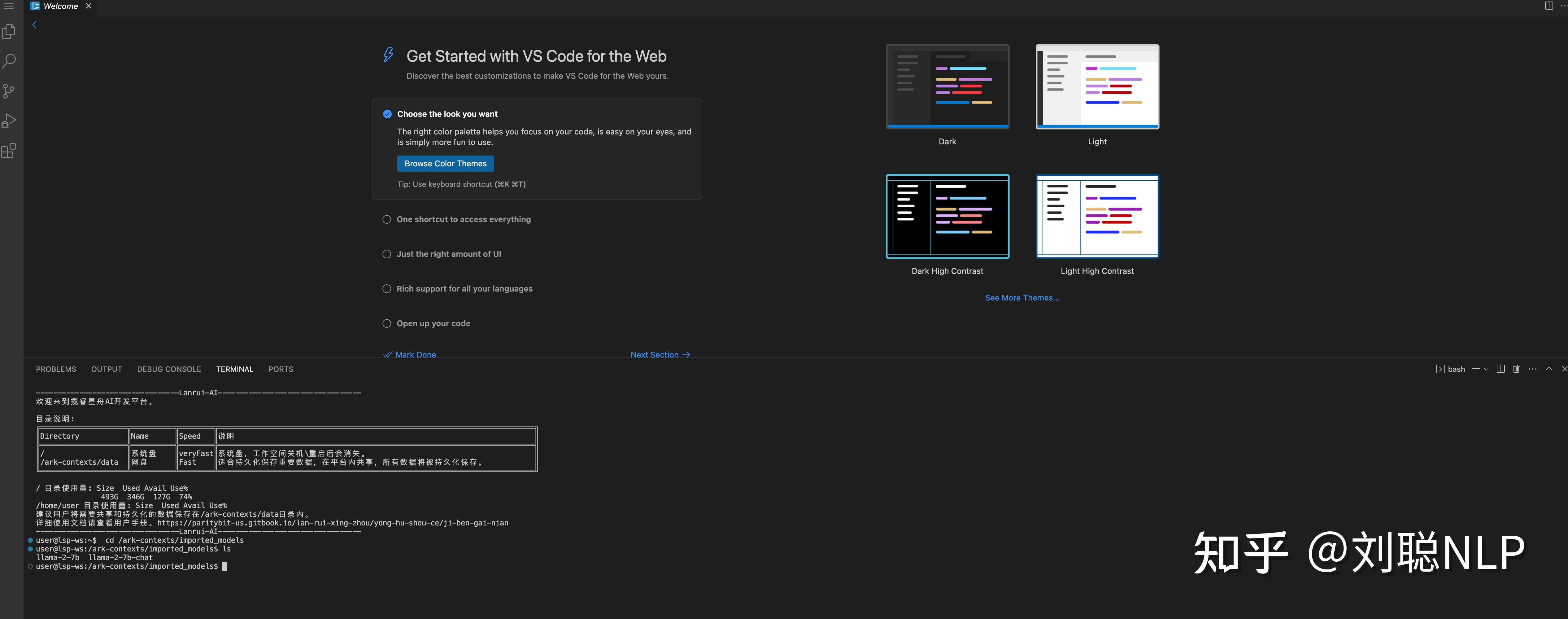Open See More Themes link

1022,298
